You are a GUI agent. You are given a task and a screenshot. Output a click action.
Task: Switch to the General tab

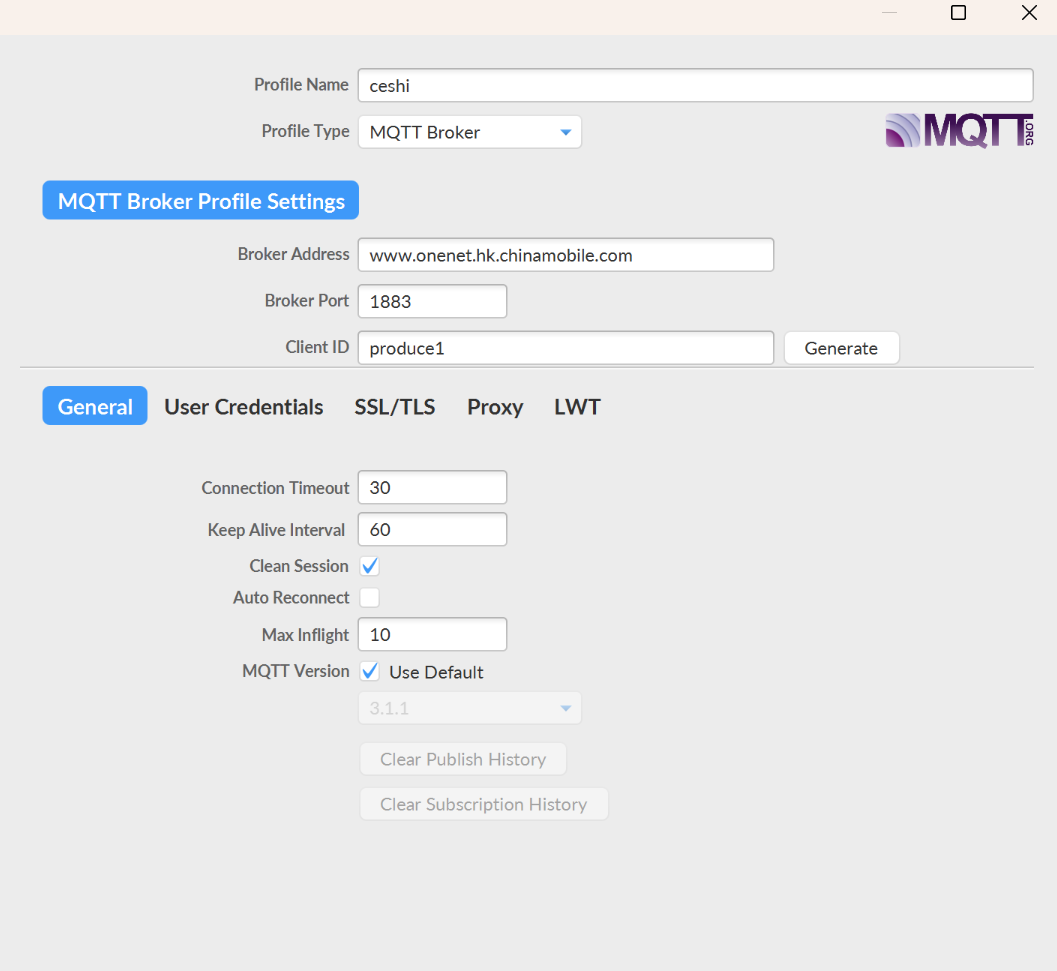coord(95,406)
